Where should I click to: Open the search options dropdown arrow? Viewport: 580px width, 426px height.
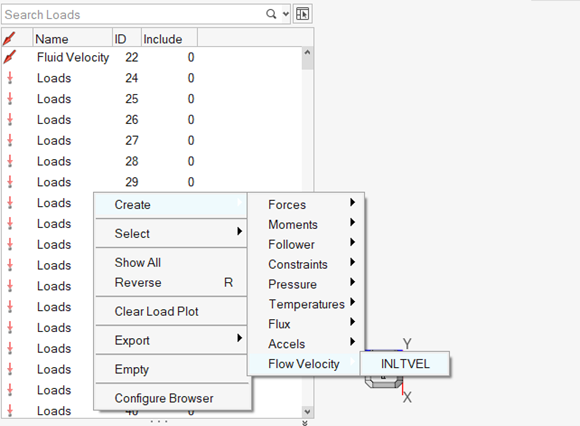click(286, 14)
